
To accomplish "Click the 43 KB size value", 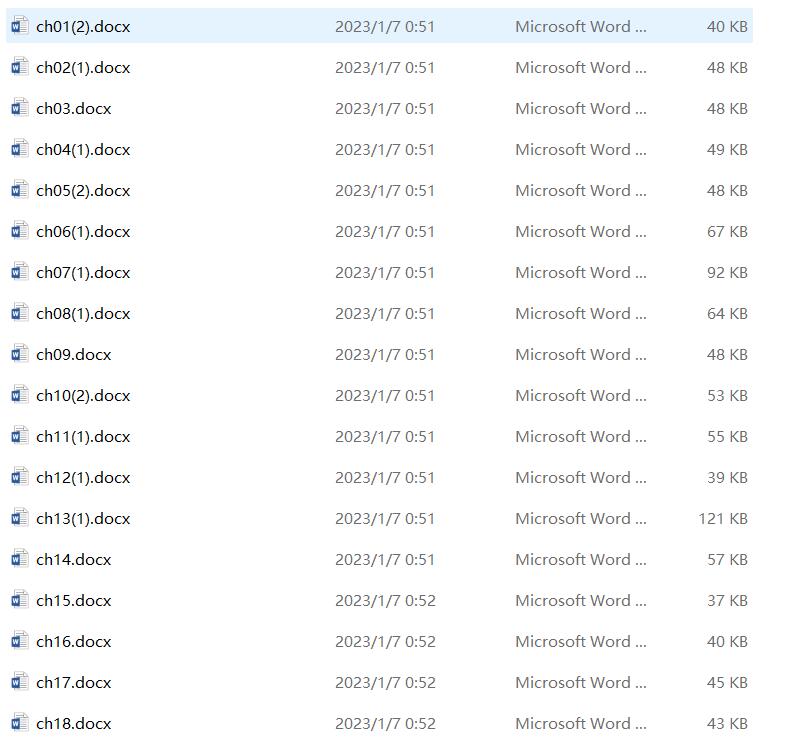I will [727, 723].
